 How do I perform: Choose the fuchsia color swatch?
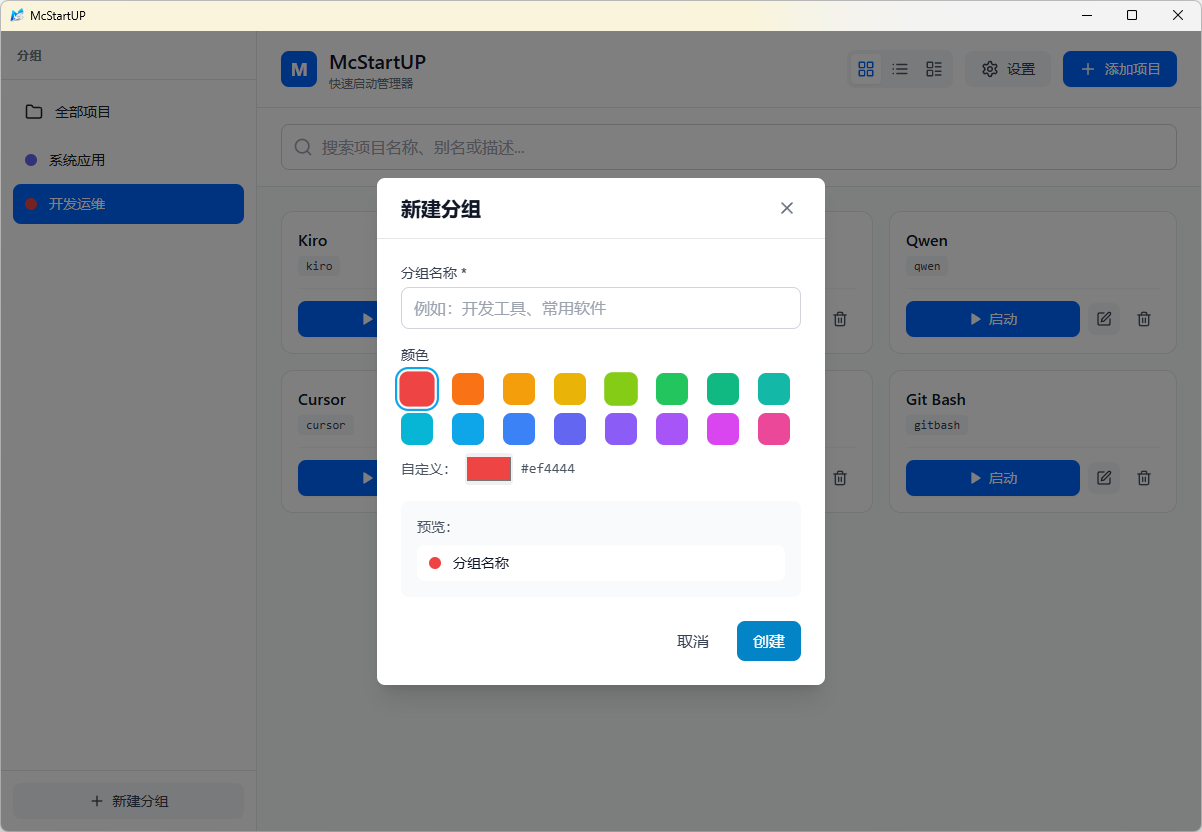723,429
